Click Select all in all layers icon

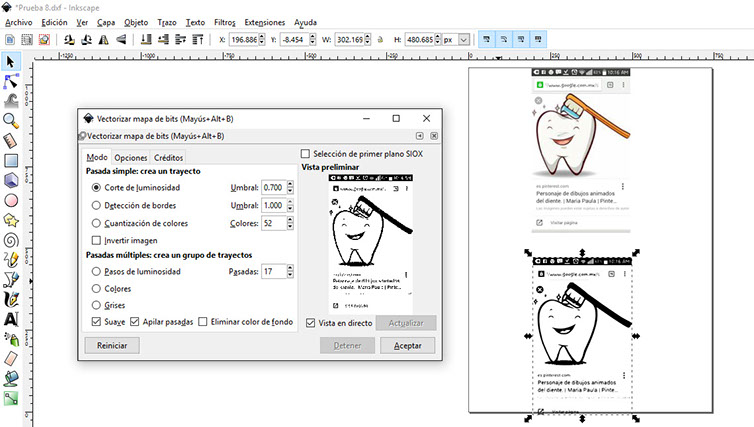coord(27,39)
